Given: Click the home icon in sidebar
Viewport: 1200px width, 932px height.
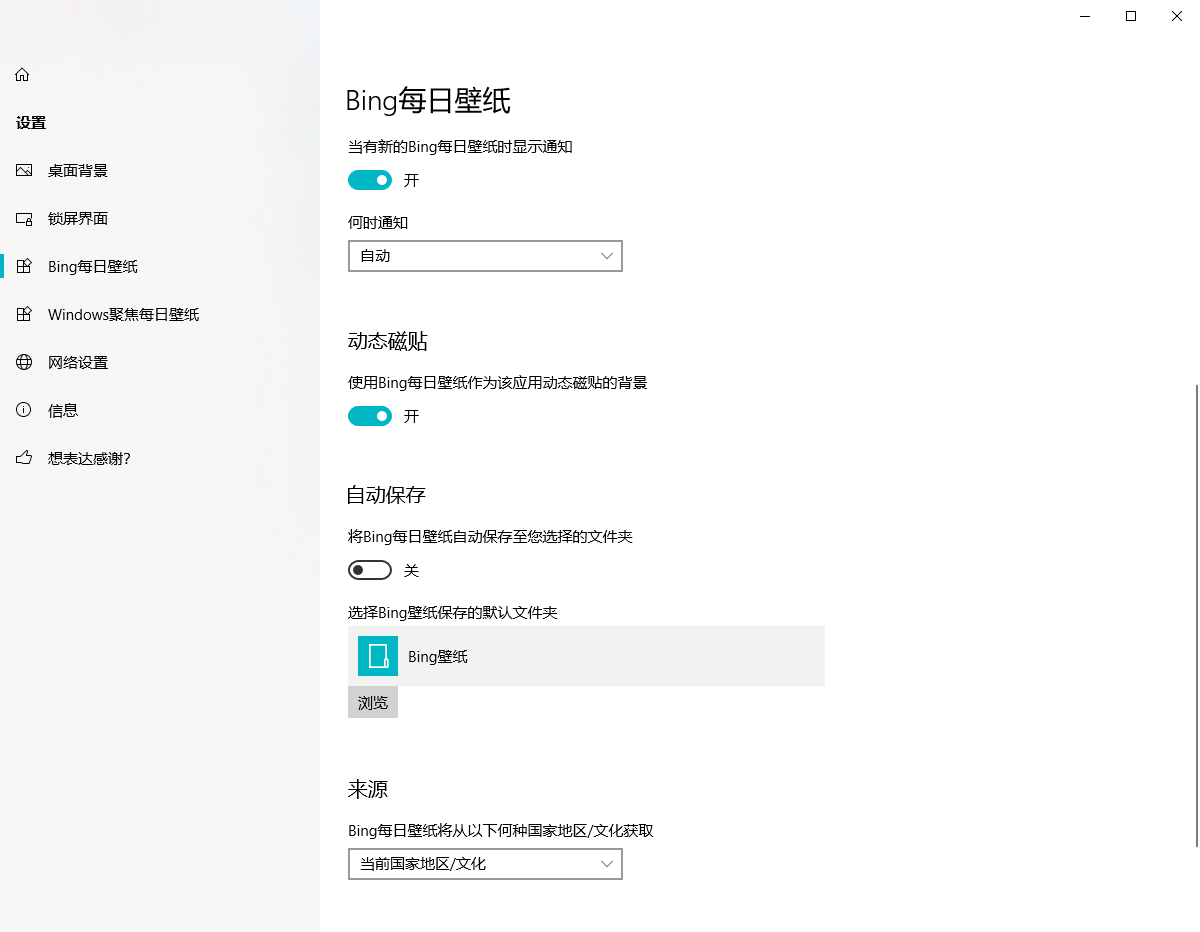Looking at the screenshot, I should [x=22, y=75].
